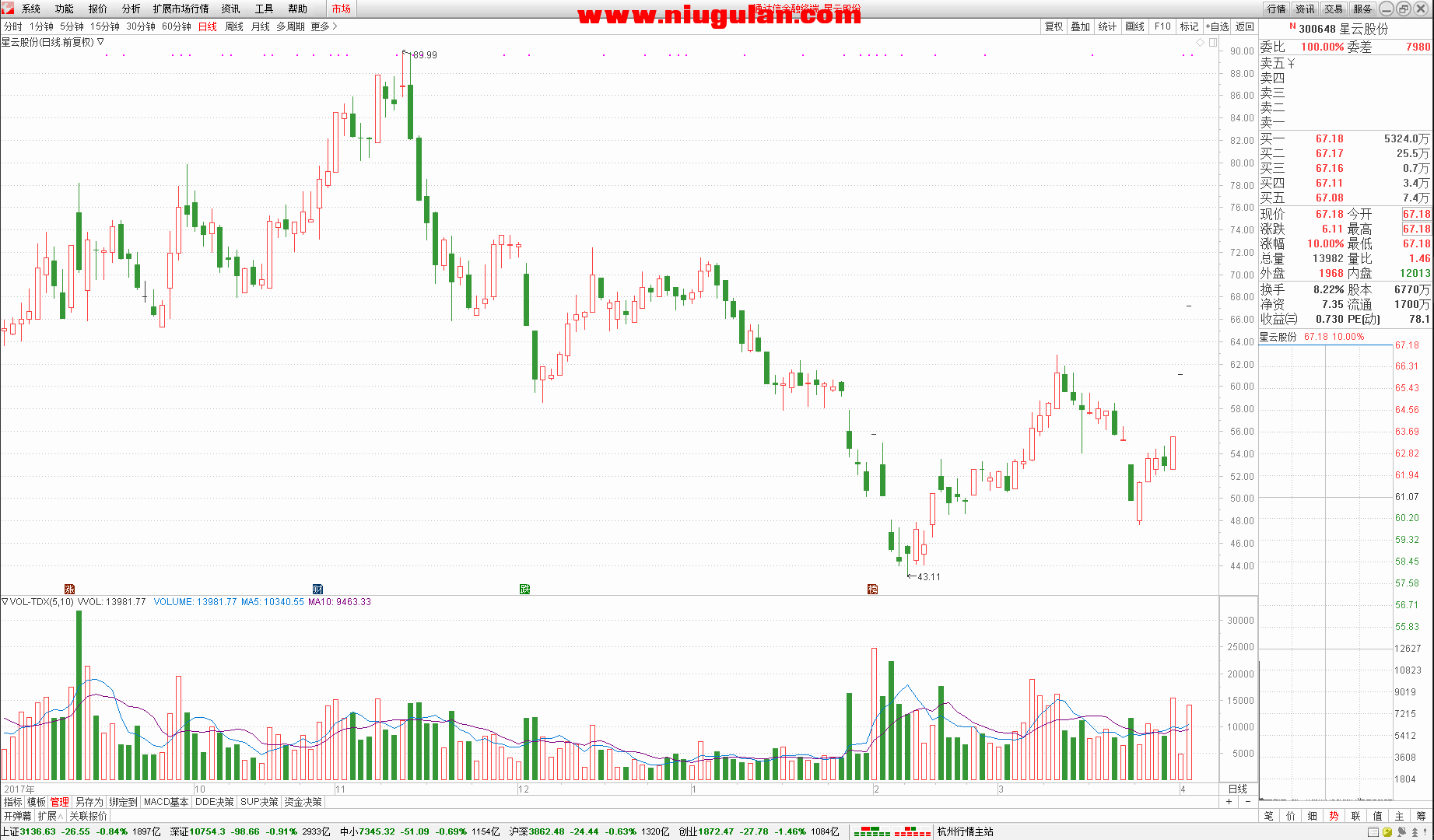Open the 交易 top-right tab
The height and width of the screenshot is (840, 1434).
1334,9
